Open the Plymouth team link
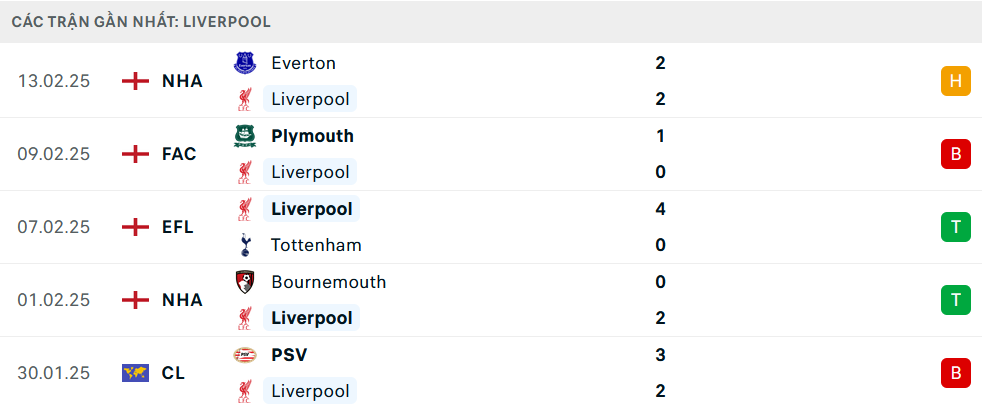This screenshot has height=405, width=982. coord(312,136)
